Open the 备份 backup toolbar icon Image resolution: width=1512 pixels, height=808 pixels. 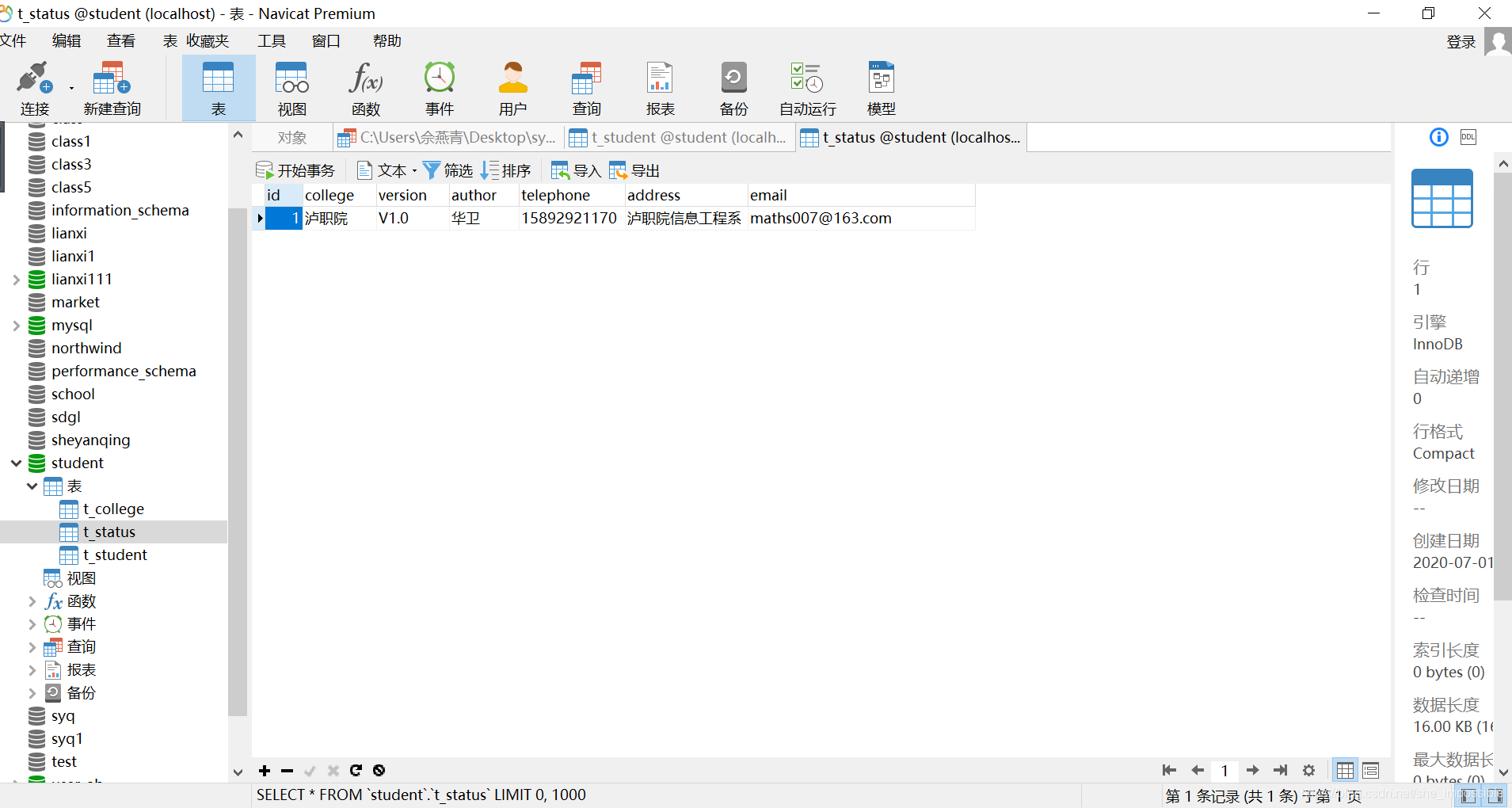point(733,89)
